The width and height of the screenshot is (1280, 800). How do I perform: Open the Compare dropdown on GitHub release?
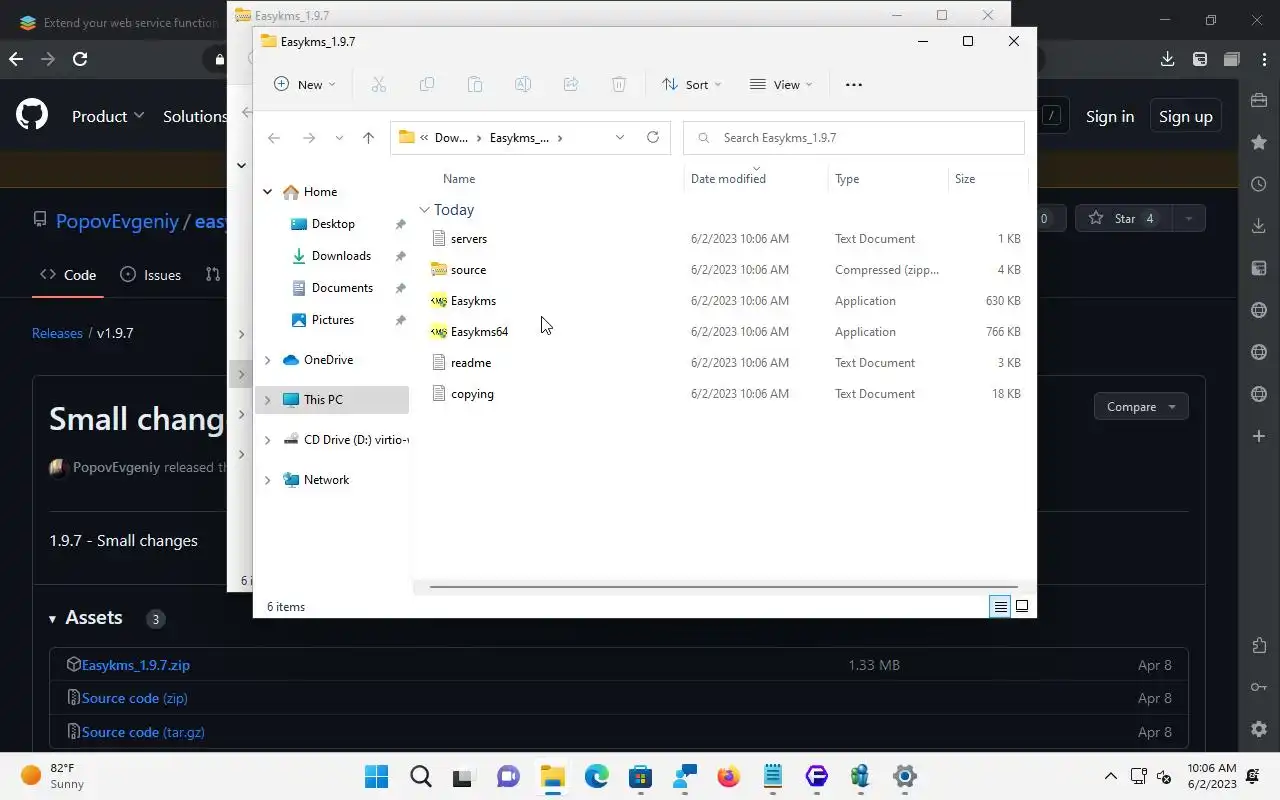pos(1141,407)
